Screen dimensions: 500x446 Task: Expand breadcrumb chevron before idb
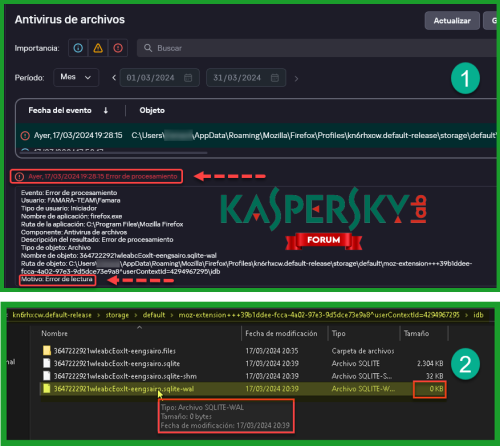pyautogui.click(x=466, y=315)
